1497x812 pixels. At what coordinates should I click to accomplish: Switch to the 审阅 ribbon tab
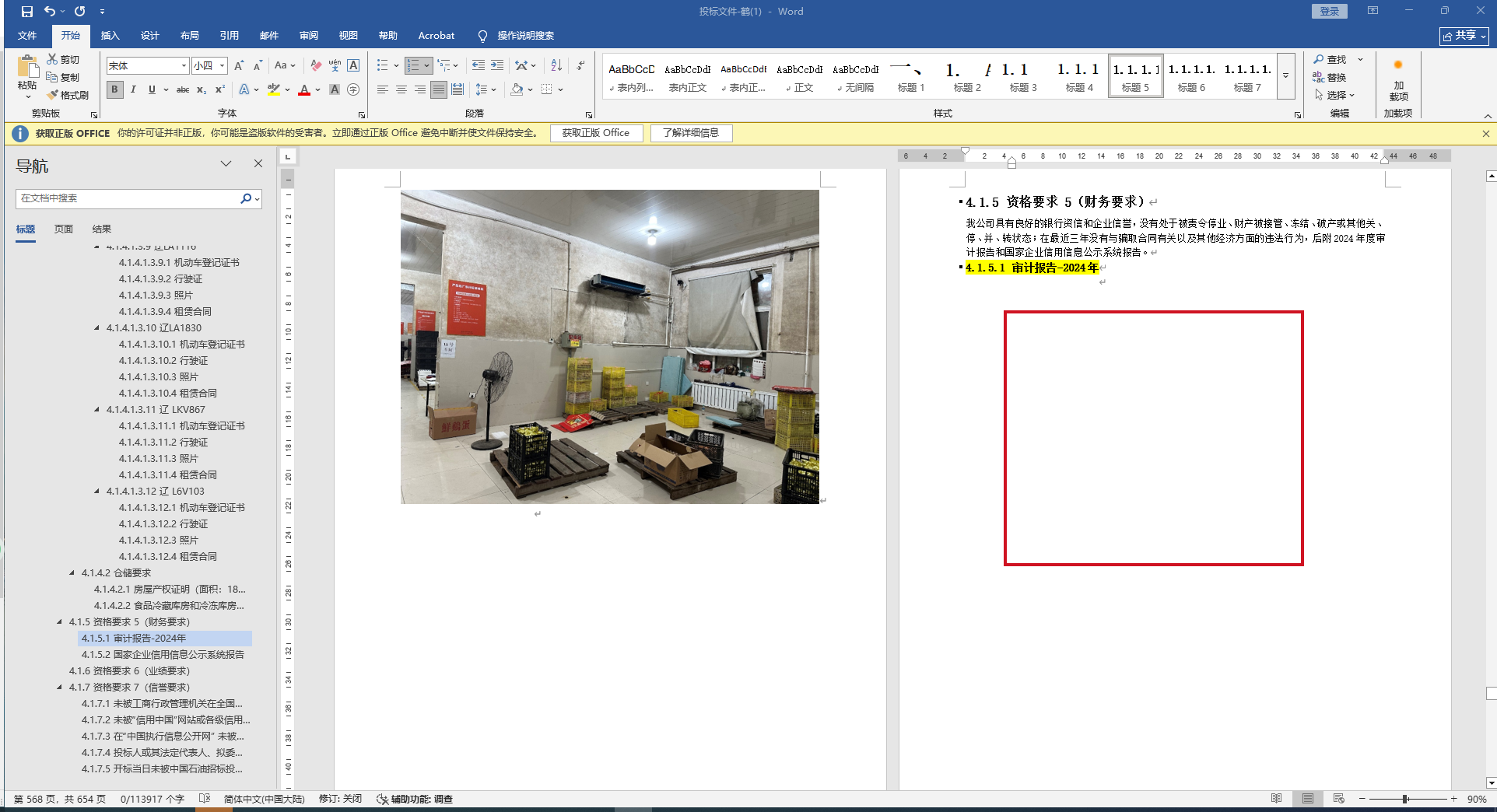tap(308, 36)
